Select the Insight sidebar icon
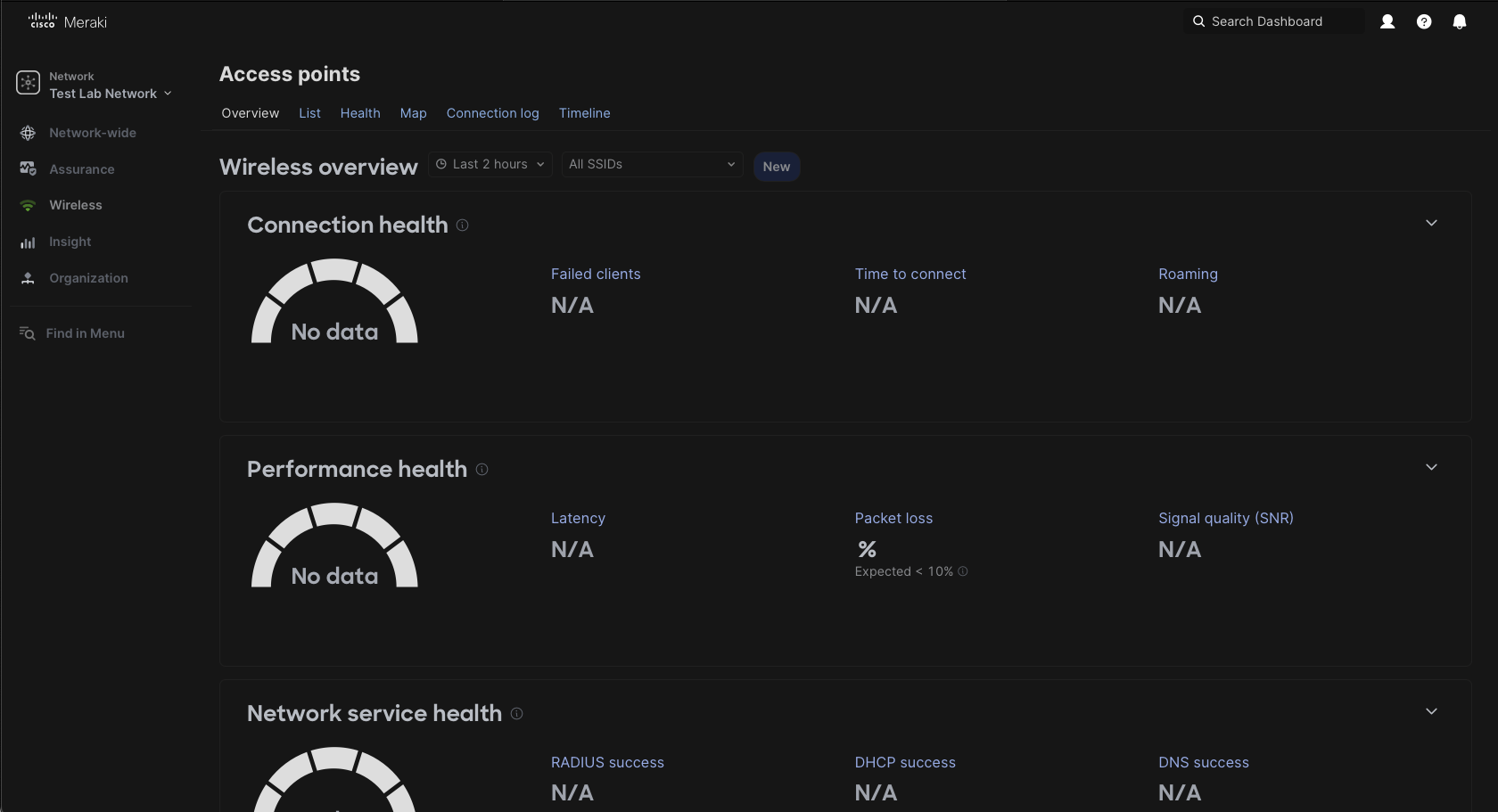1498x812 pixels. pyautogui.click(x=28, y=242)
